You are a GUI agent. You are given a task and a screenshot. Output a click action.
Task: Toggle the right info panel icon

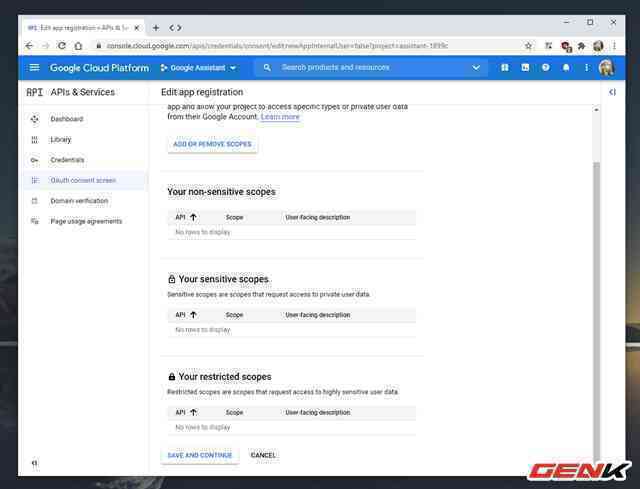tap(612, 92)
